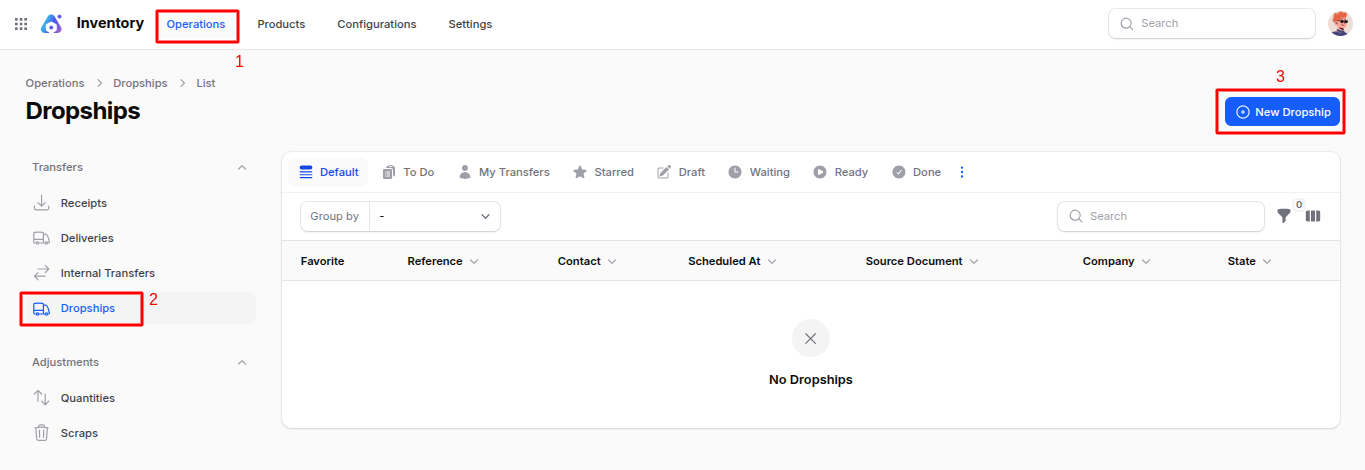Click the Receipts download icon in sidebar
This screenshot has height=470, width=1365.
(42, 203)
